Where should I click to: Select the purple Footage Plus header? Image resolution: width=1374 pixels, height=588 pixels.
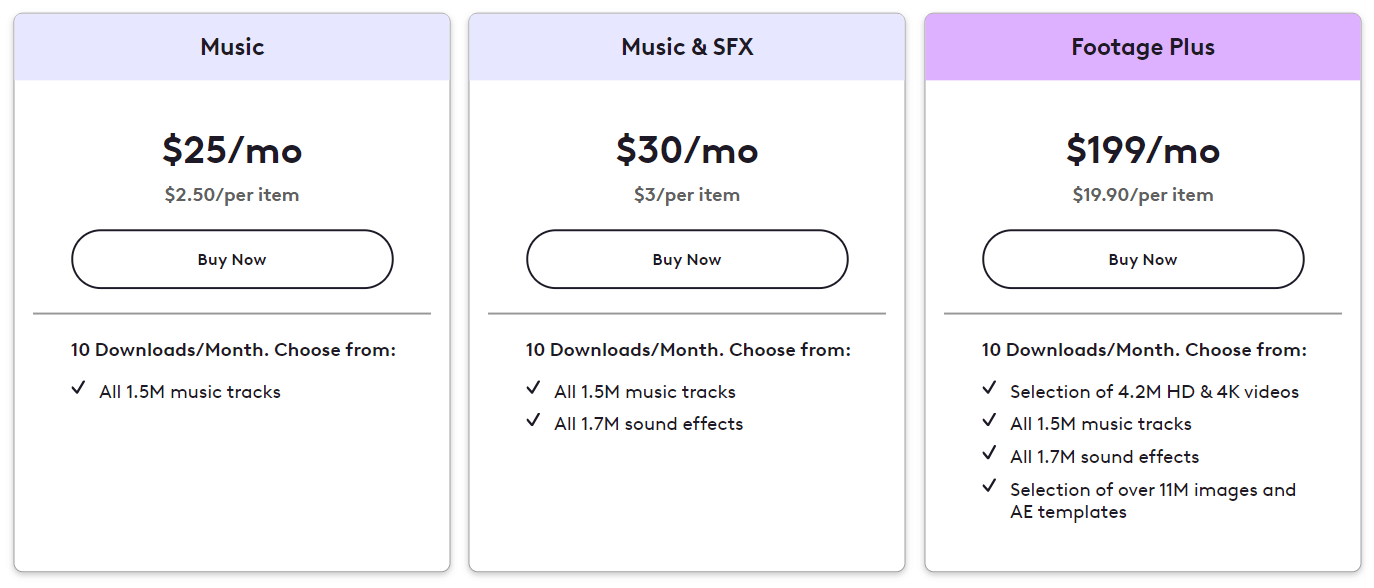point(1143,47)
